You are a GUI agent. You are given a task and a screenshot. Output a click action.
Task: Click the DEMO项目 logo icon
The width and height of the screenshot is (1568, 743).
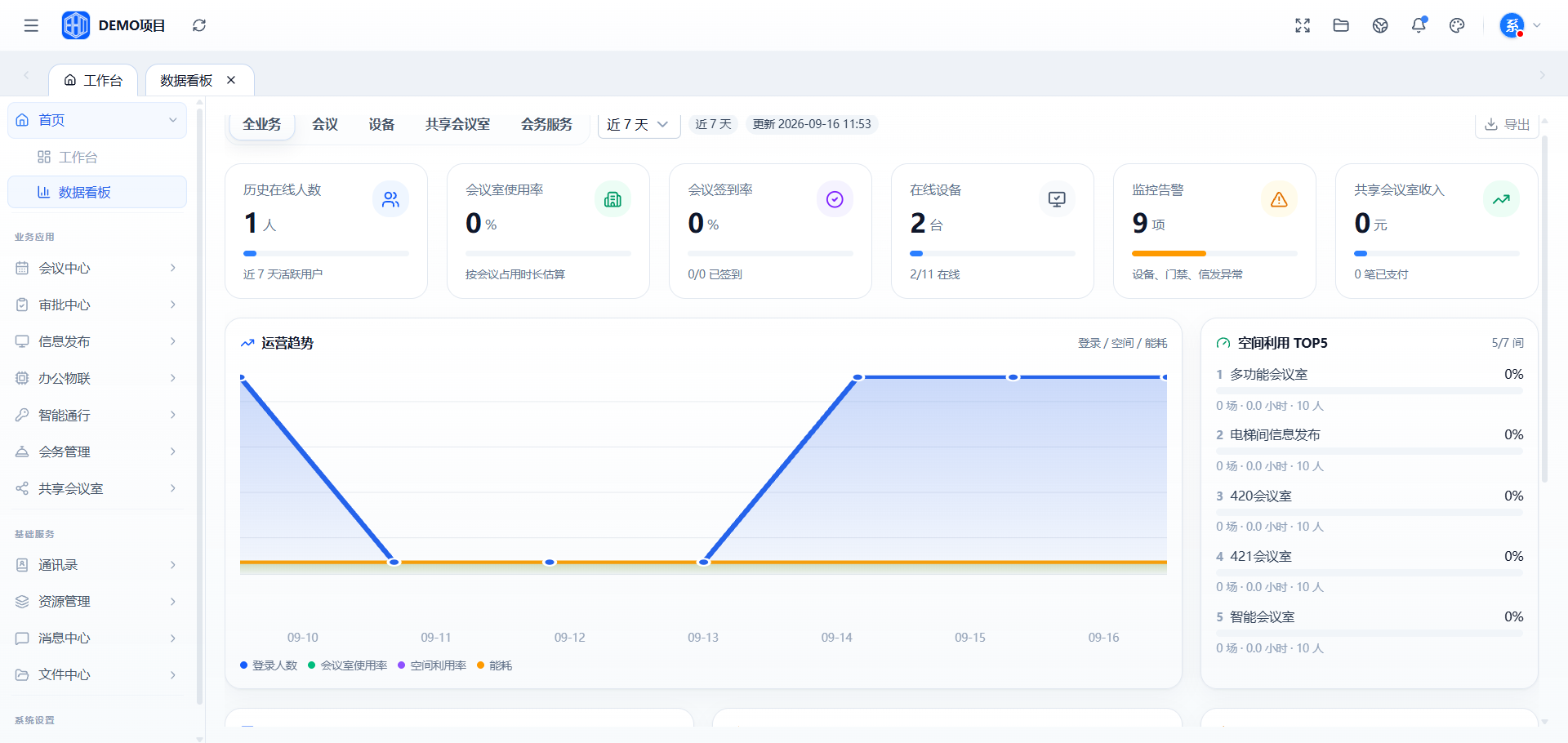[76, 25]
